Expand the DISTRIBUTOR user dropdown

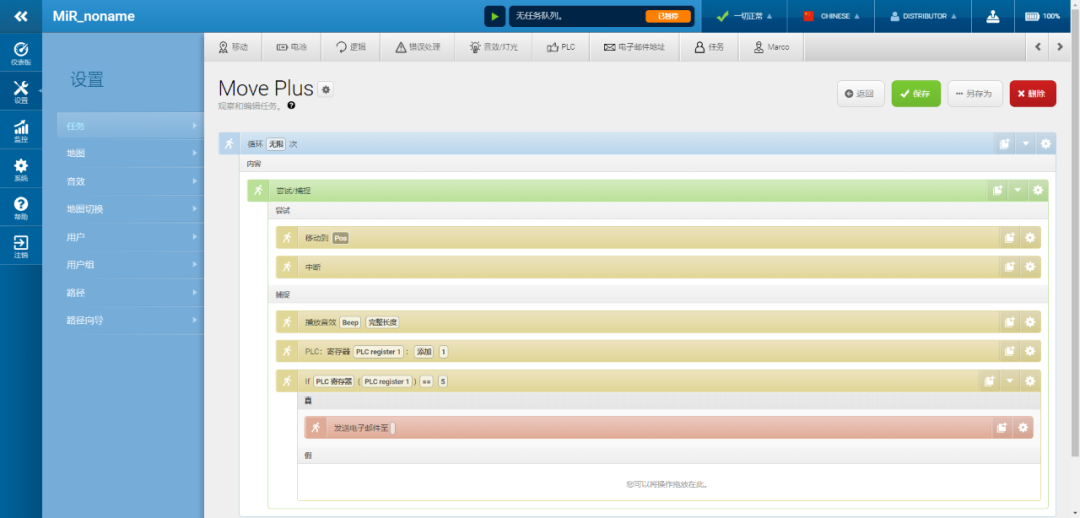pos(921,17)
